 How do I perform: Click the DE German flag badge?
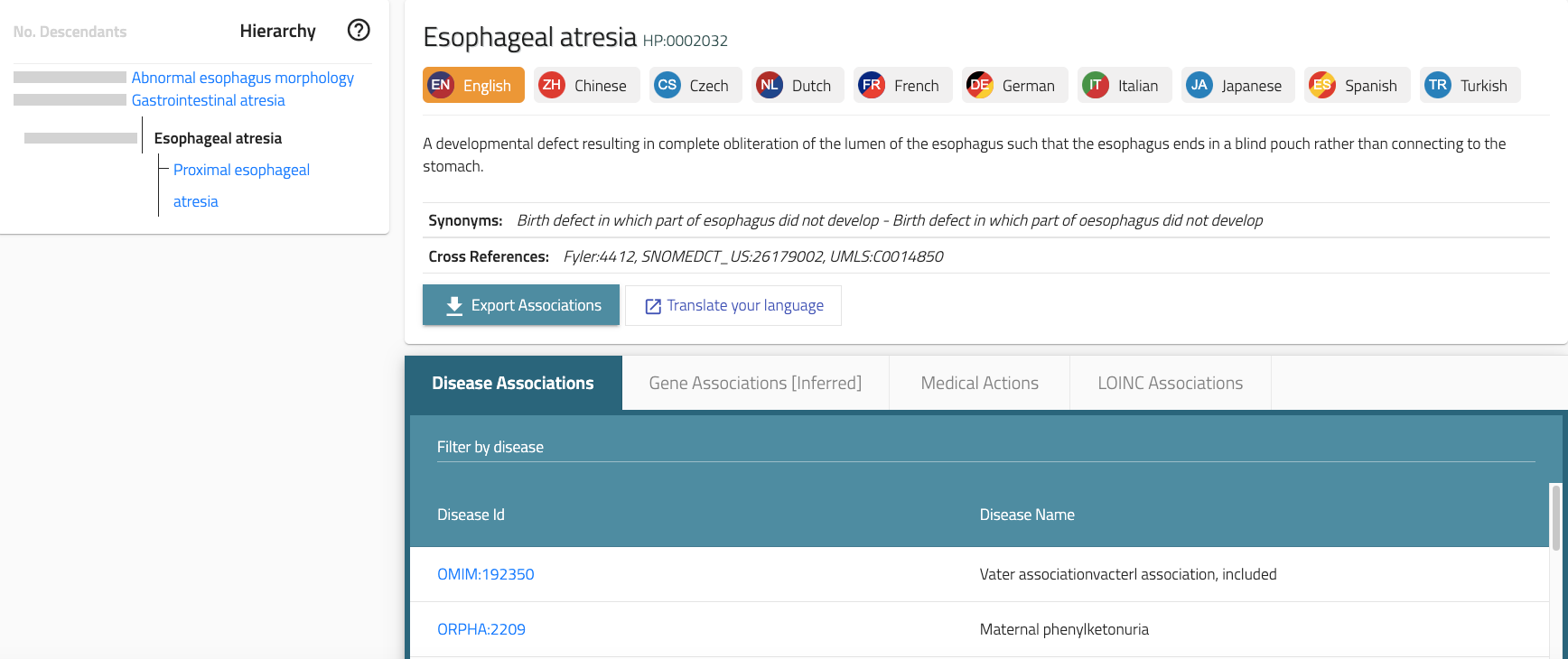pos(980,85)
